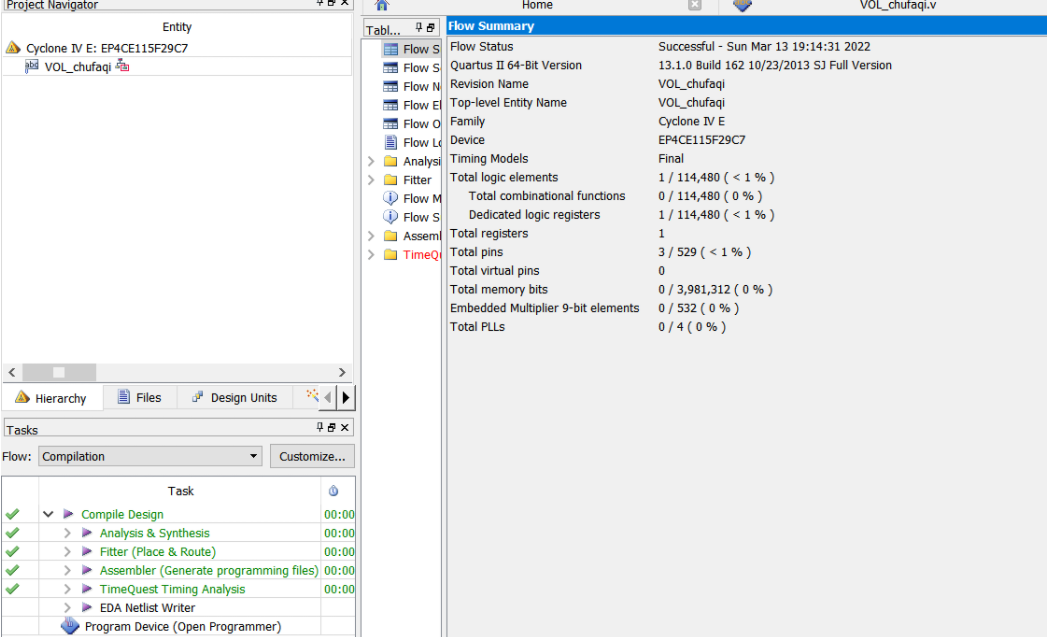Click green checkmark on Compile Design row

[x=12, y=514]
